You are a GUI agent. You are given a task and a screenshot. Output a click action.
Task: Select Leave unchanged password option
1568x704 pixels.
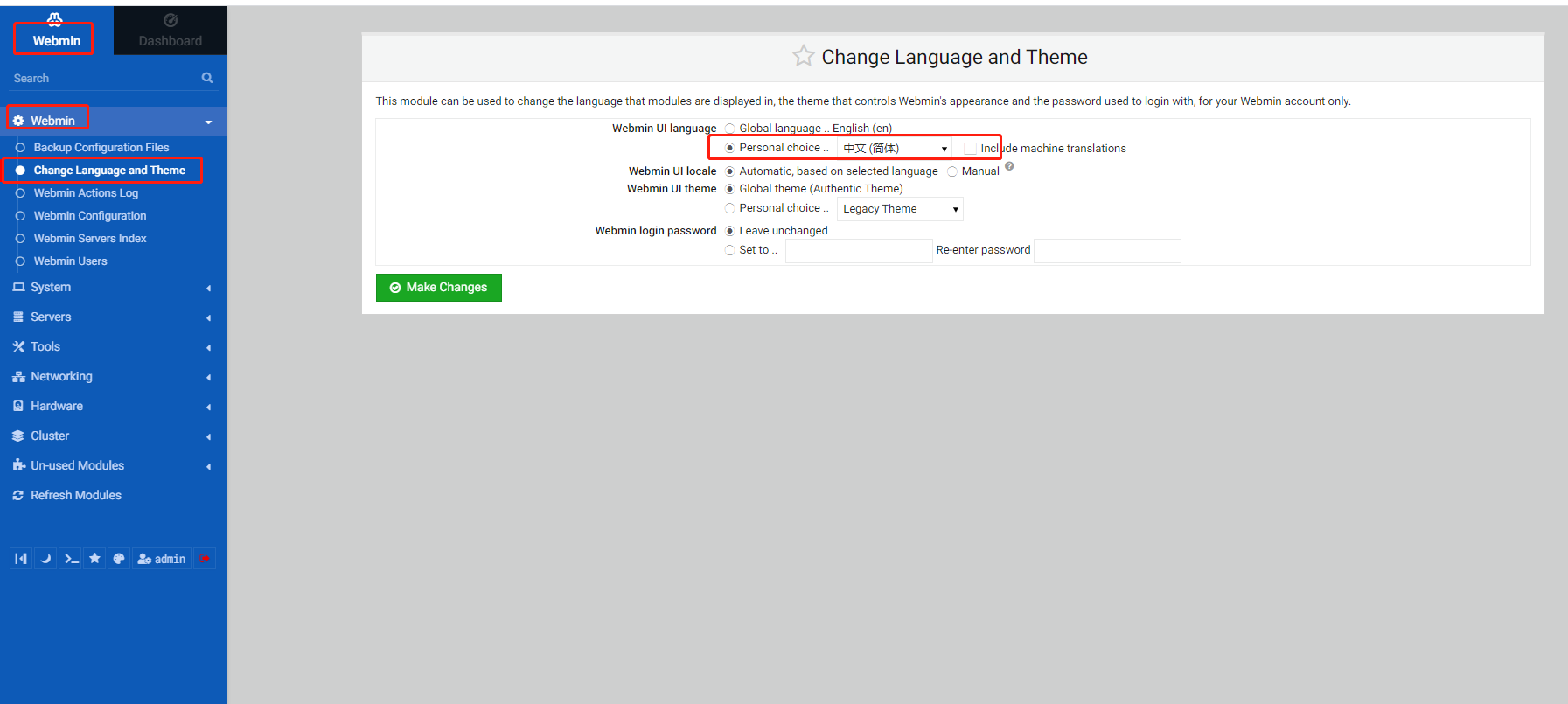coord(729,231)
